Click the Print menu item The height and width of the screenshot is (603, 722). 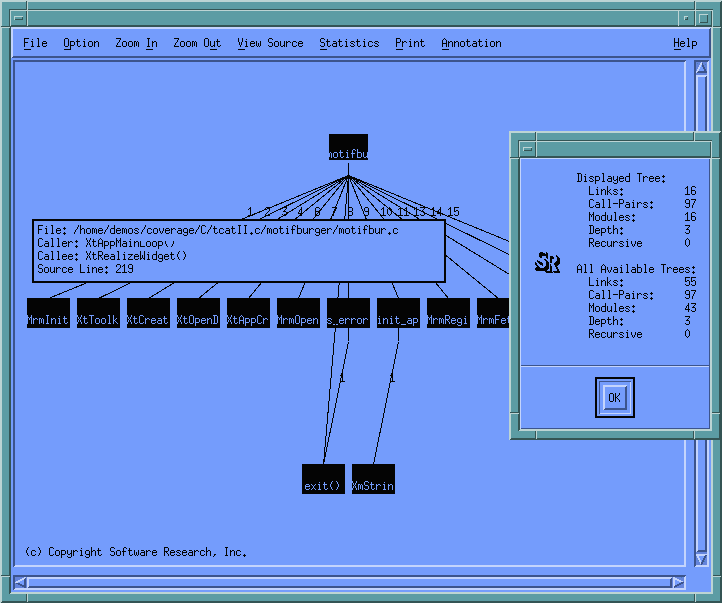[410, 43]
